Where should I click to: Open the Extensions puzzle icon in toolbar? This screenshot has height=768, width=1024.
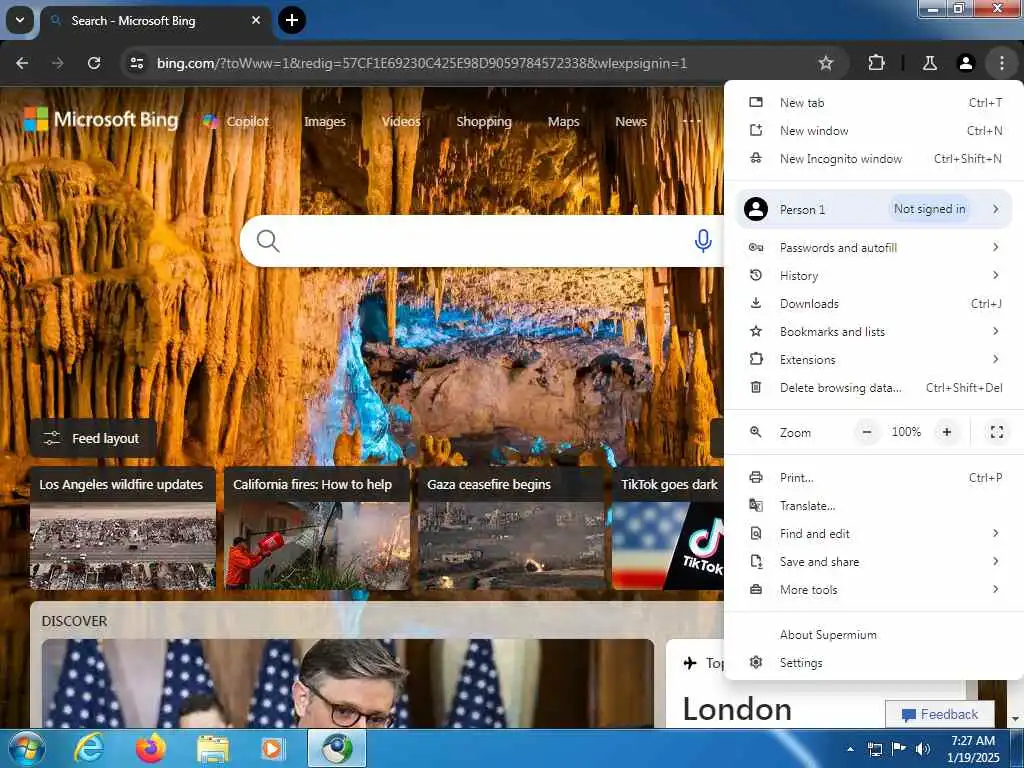[x=876, y=63]
